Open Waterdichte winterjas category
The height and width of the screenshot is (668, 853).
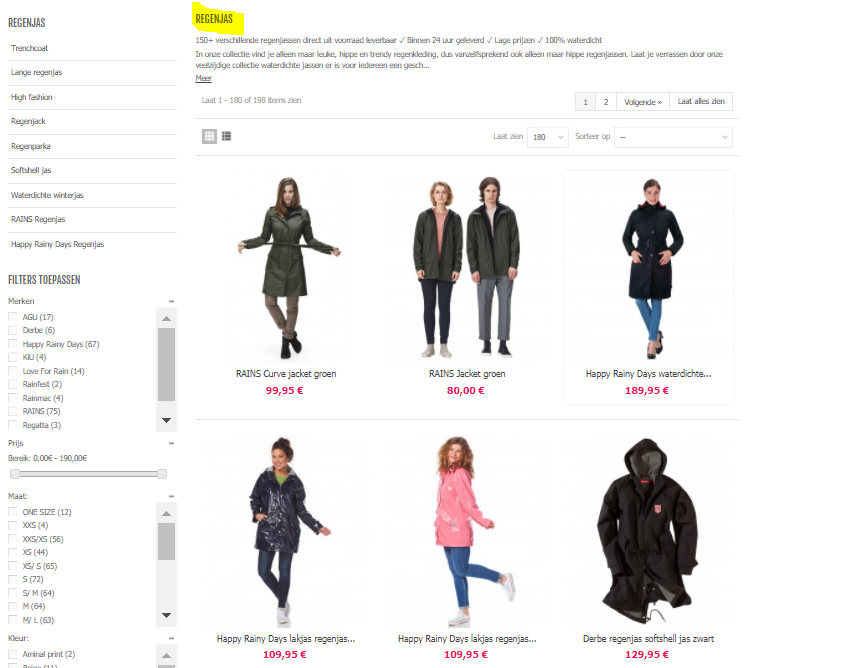click(x=47, y=195)
